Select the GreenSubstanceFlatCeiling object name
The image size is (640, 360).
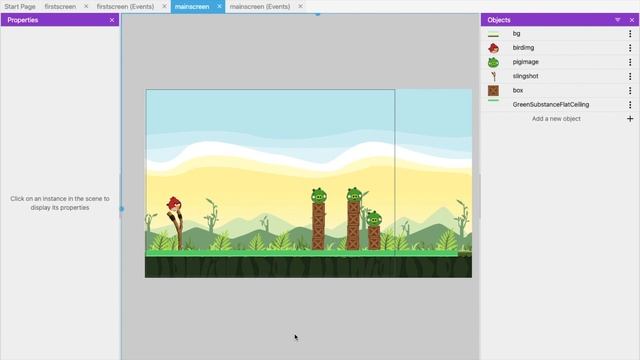click(551, 104)
